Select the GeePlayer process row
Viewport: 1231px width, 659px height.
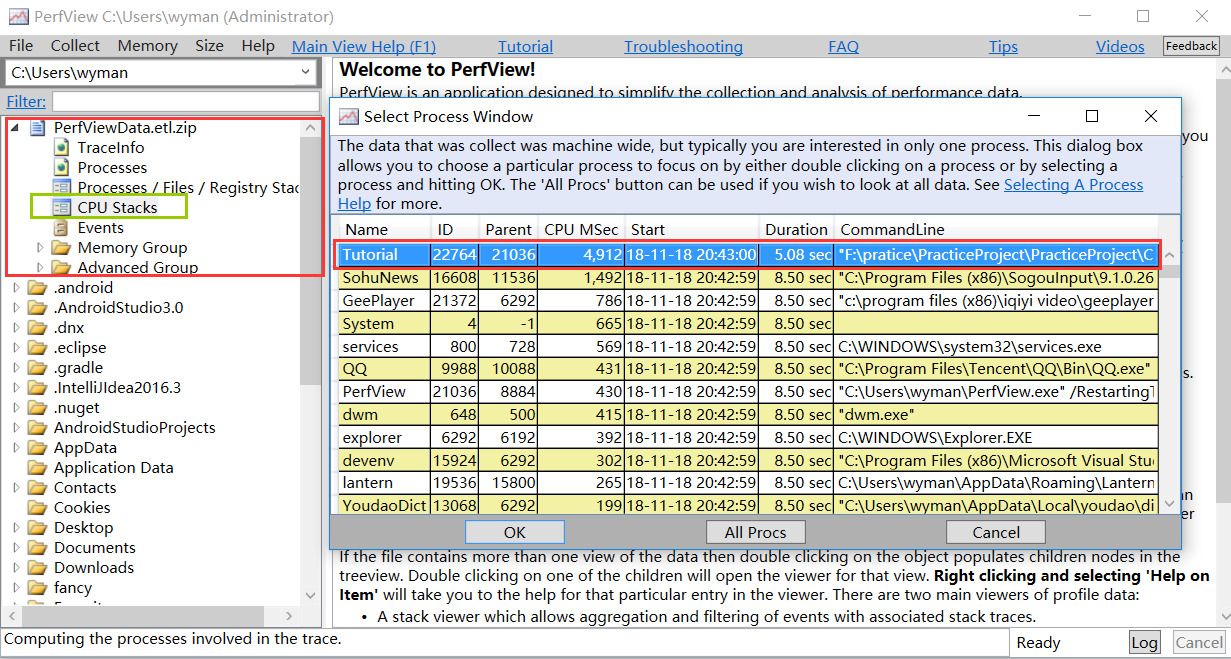(x=748, y=301)
